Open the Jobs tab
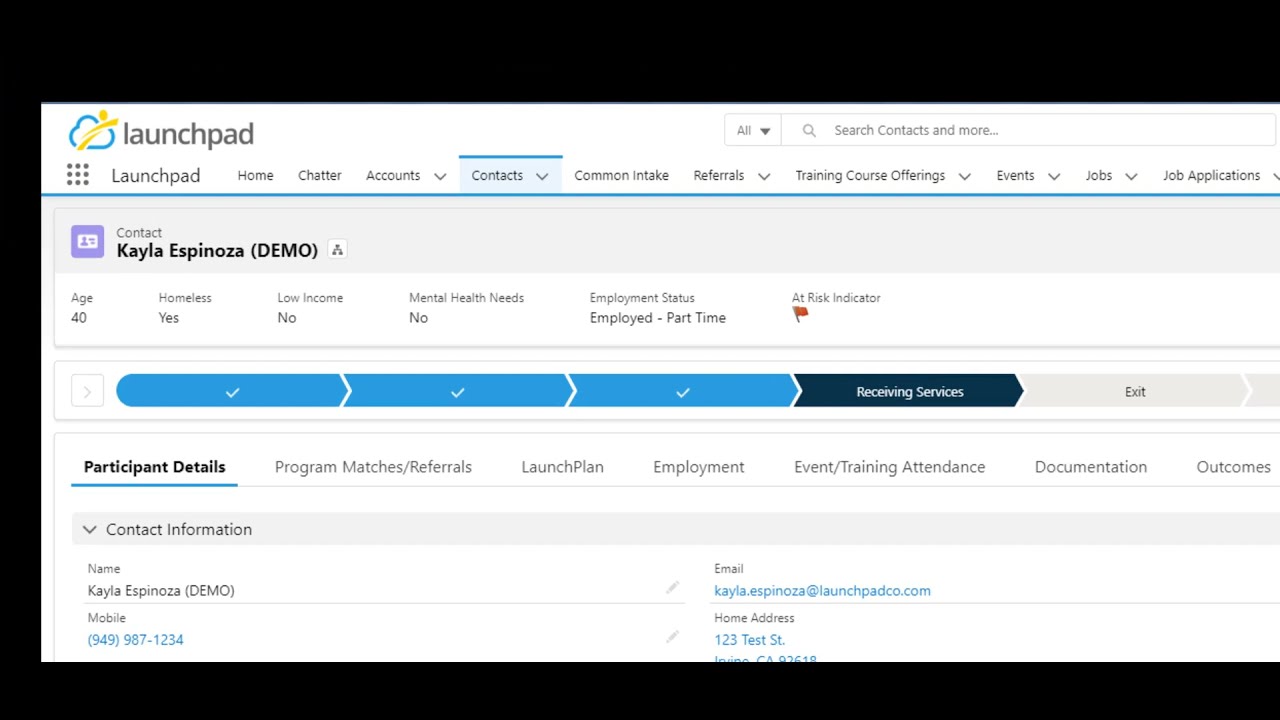1280x720 pixels. tap(1098, 175)
